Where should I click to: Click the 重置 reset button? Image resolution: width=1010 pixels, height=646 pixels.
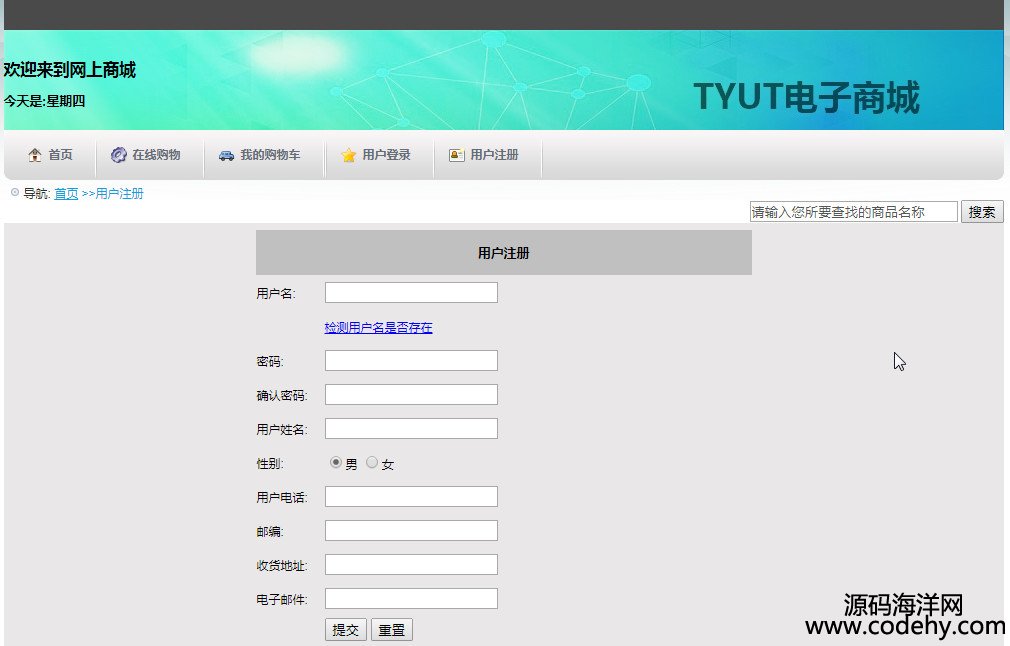point(392,630)
